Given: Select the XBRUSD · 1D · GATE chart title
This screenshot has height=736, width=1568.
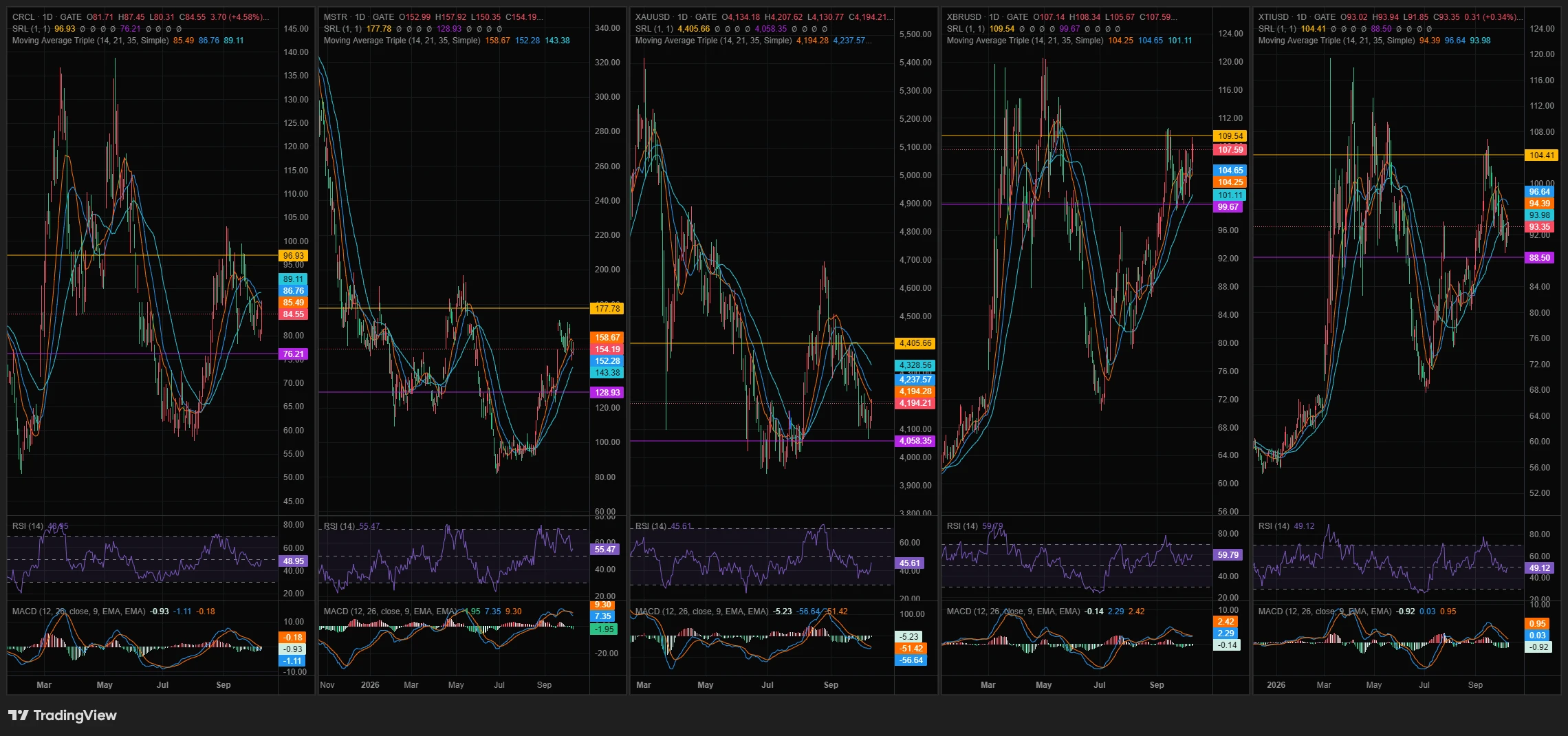Looking at the screenshot, I should click(988, 17).
